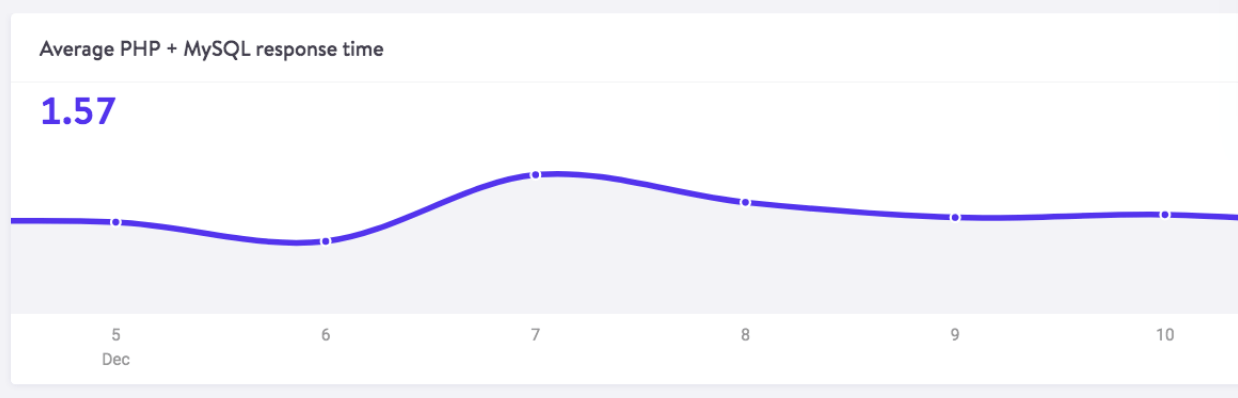
Task: Click the Dec month label
Action: coord(116,360)
